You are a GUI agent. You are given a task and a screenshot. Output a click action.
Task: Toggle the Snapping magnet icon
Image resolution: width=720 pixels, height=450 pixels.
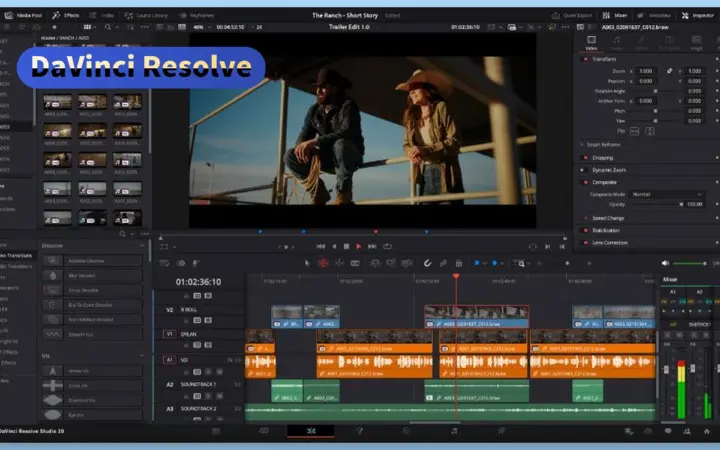pyautogui.click(x=428, y=263)
